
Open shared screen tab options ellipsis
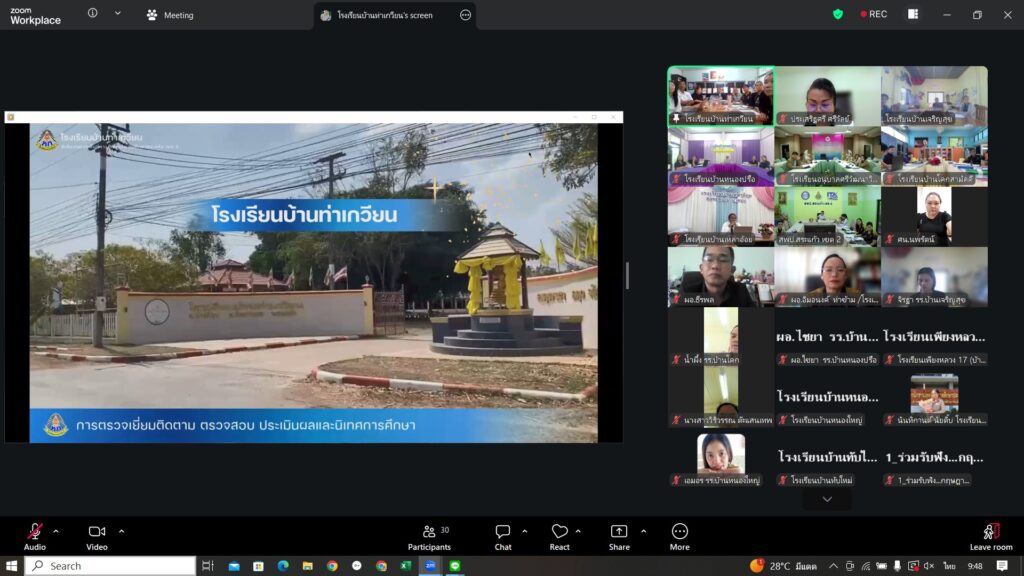[465, 15]
